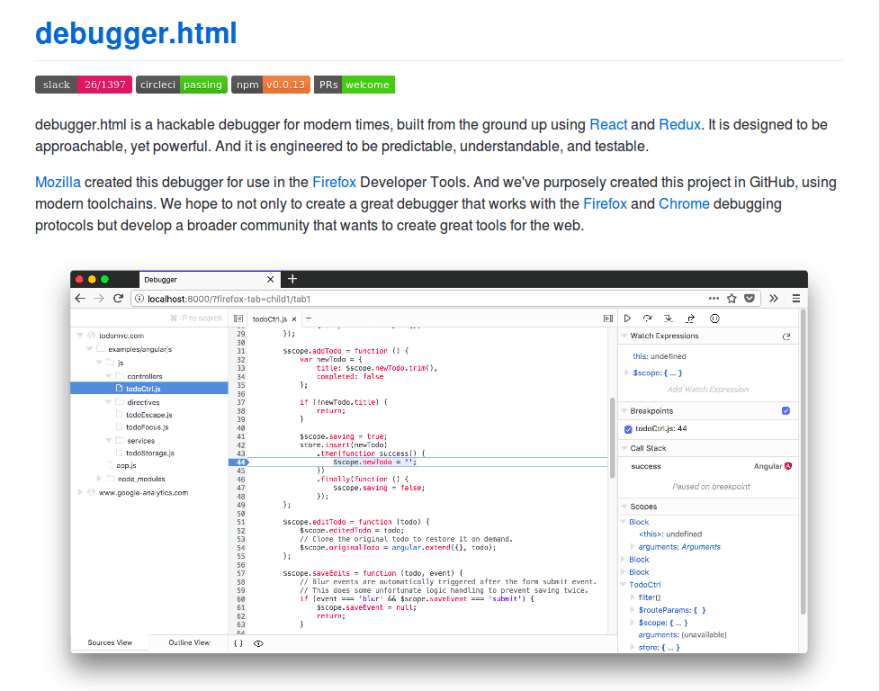Toggle blackbox source eye icon
This screenshot has height=691, width=880.
point(258,643)
